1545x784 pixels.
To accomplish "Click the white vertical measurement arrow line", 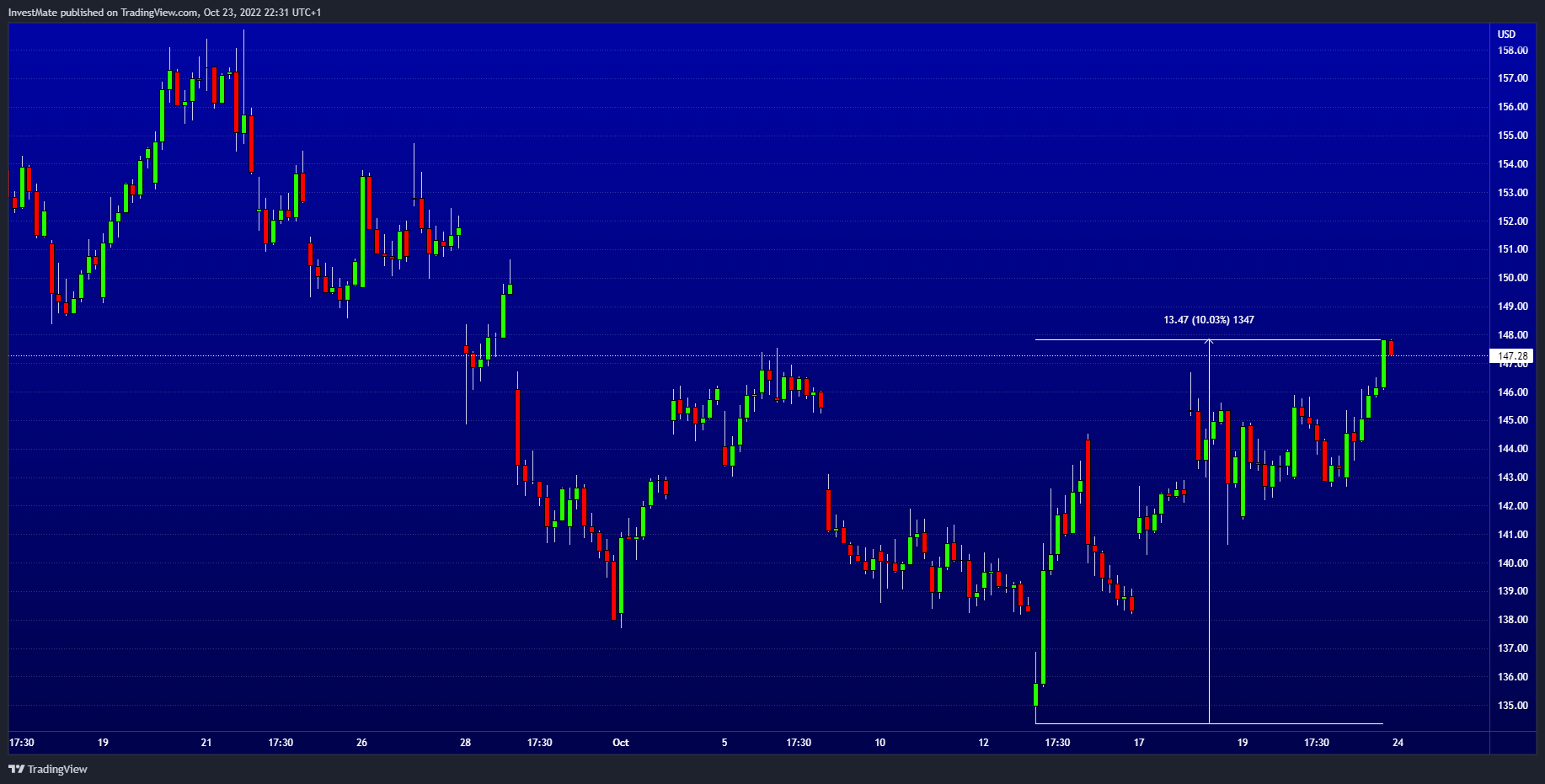I will coord(1210,531).
